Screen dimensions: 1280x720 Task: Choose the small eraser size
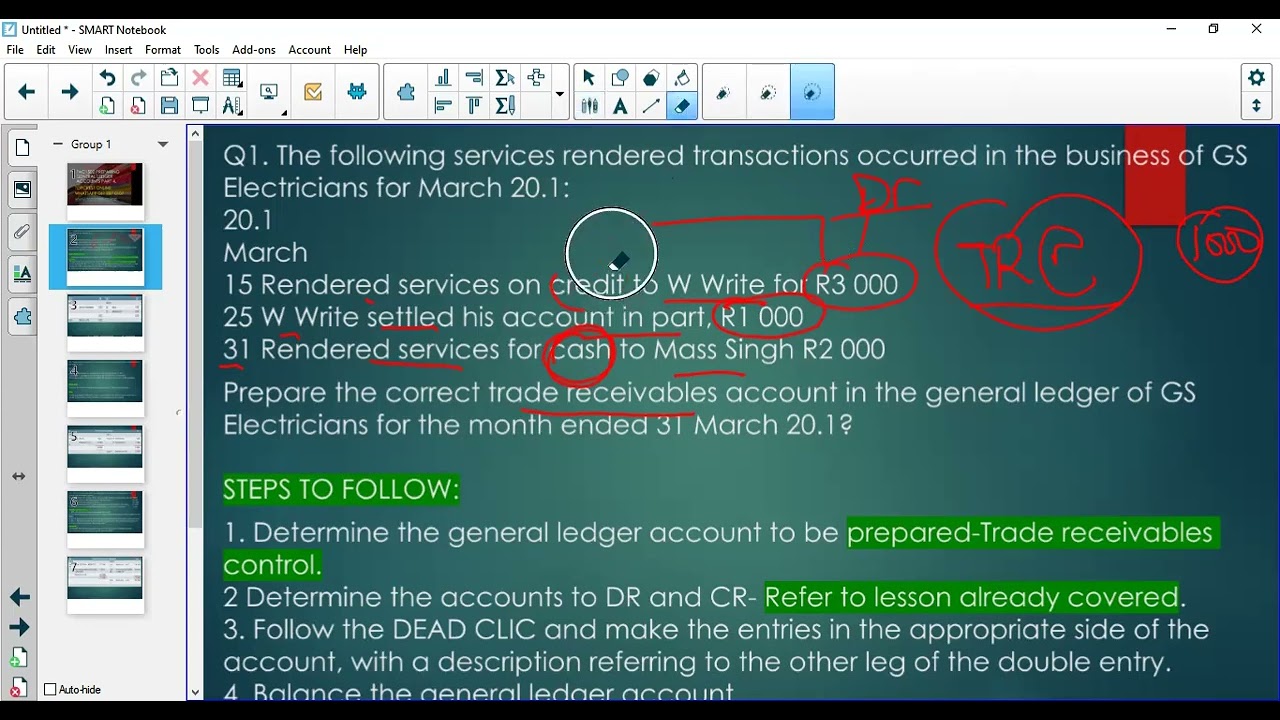pos(723,92)
